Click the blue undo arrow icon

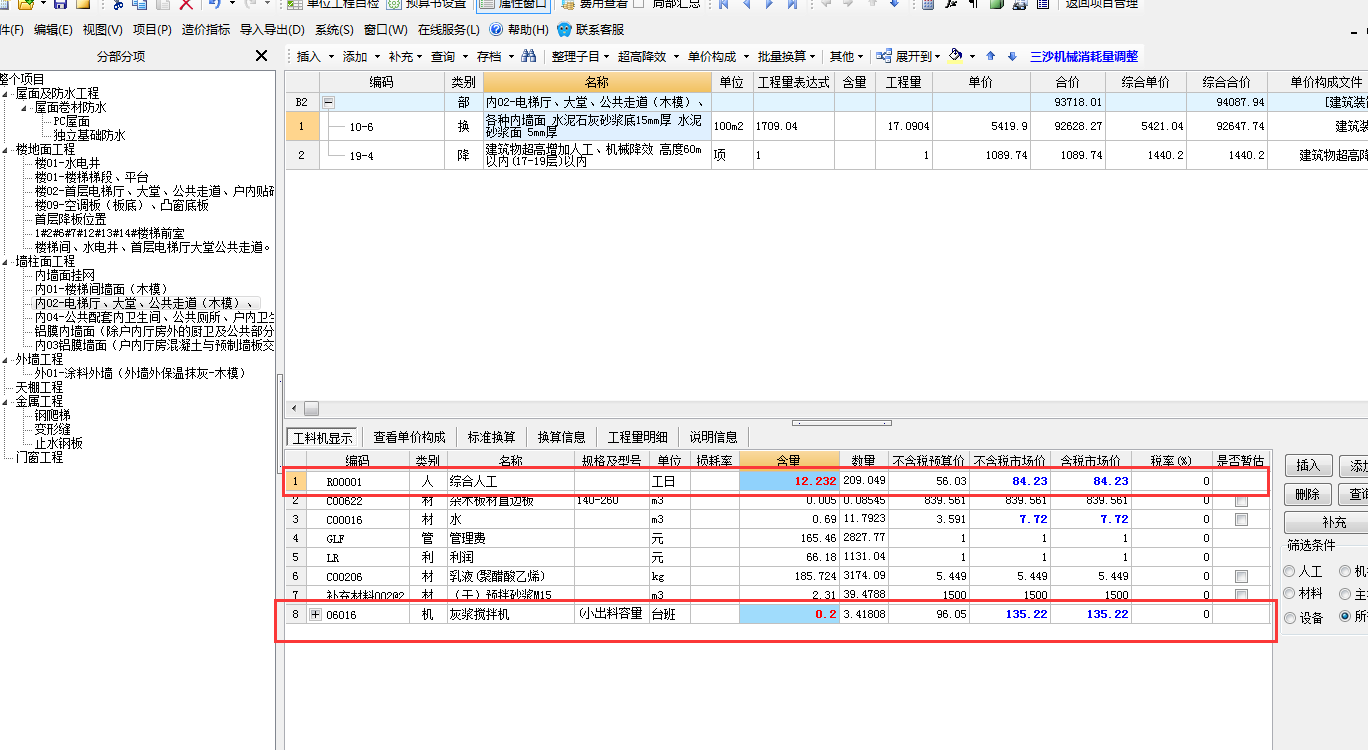tap(214, 4)
